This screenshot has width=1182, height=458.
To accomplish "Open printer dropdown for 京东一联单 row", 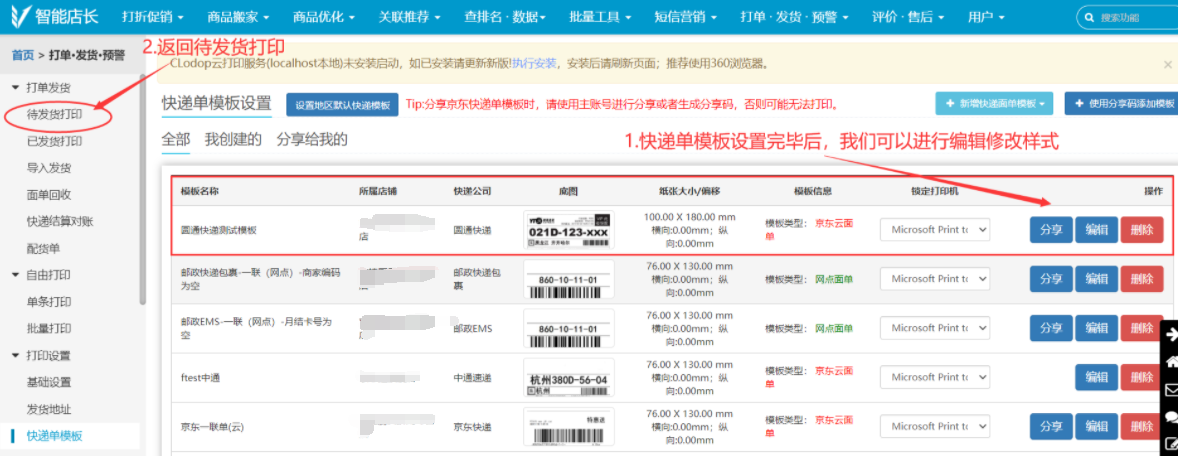I will [x=934, y=426].
